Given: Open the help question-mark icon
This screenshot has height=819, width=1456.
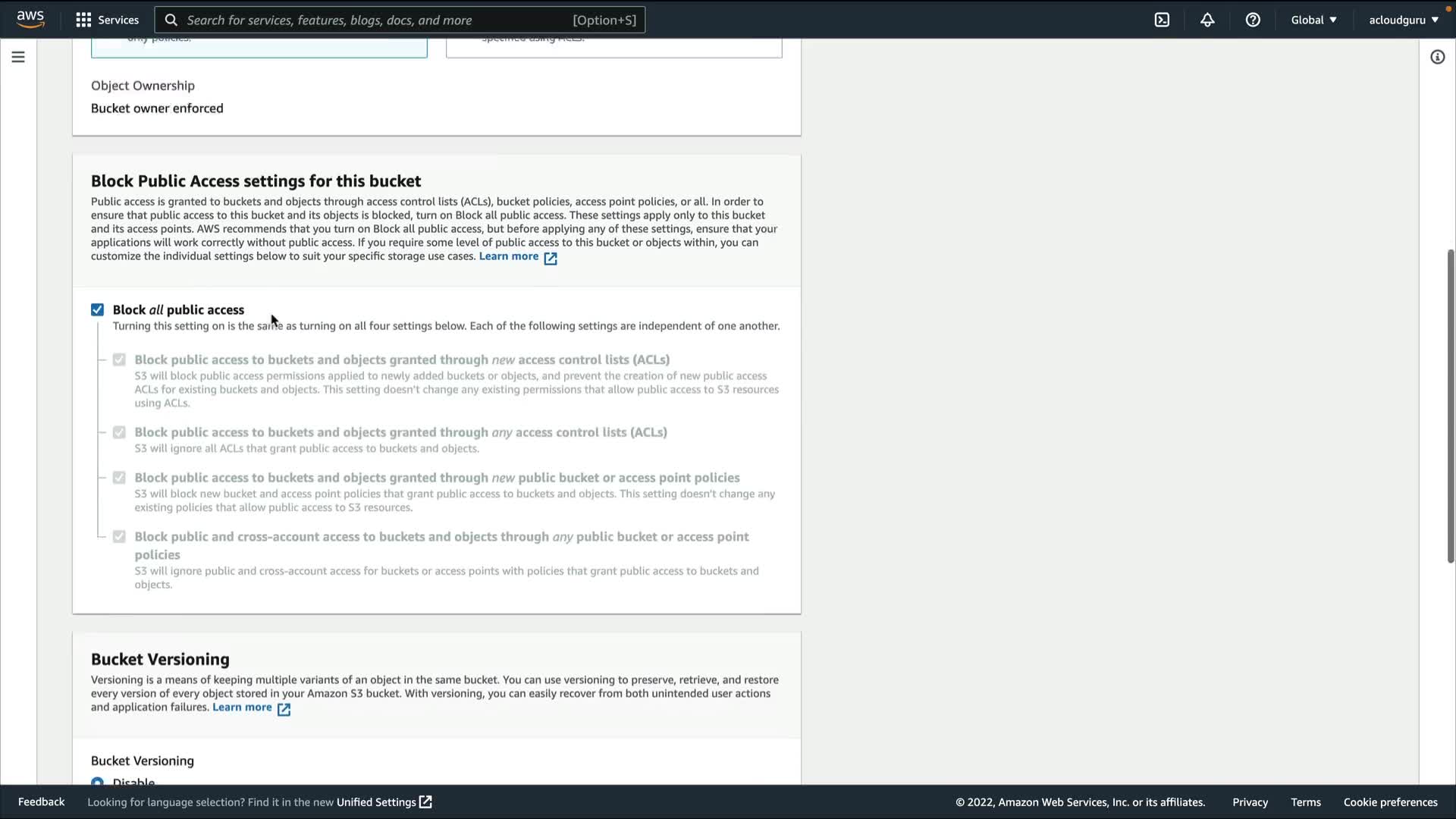Looking at the screenshot, I should [1253, 20].
